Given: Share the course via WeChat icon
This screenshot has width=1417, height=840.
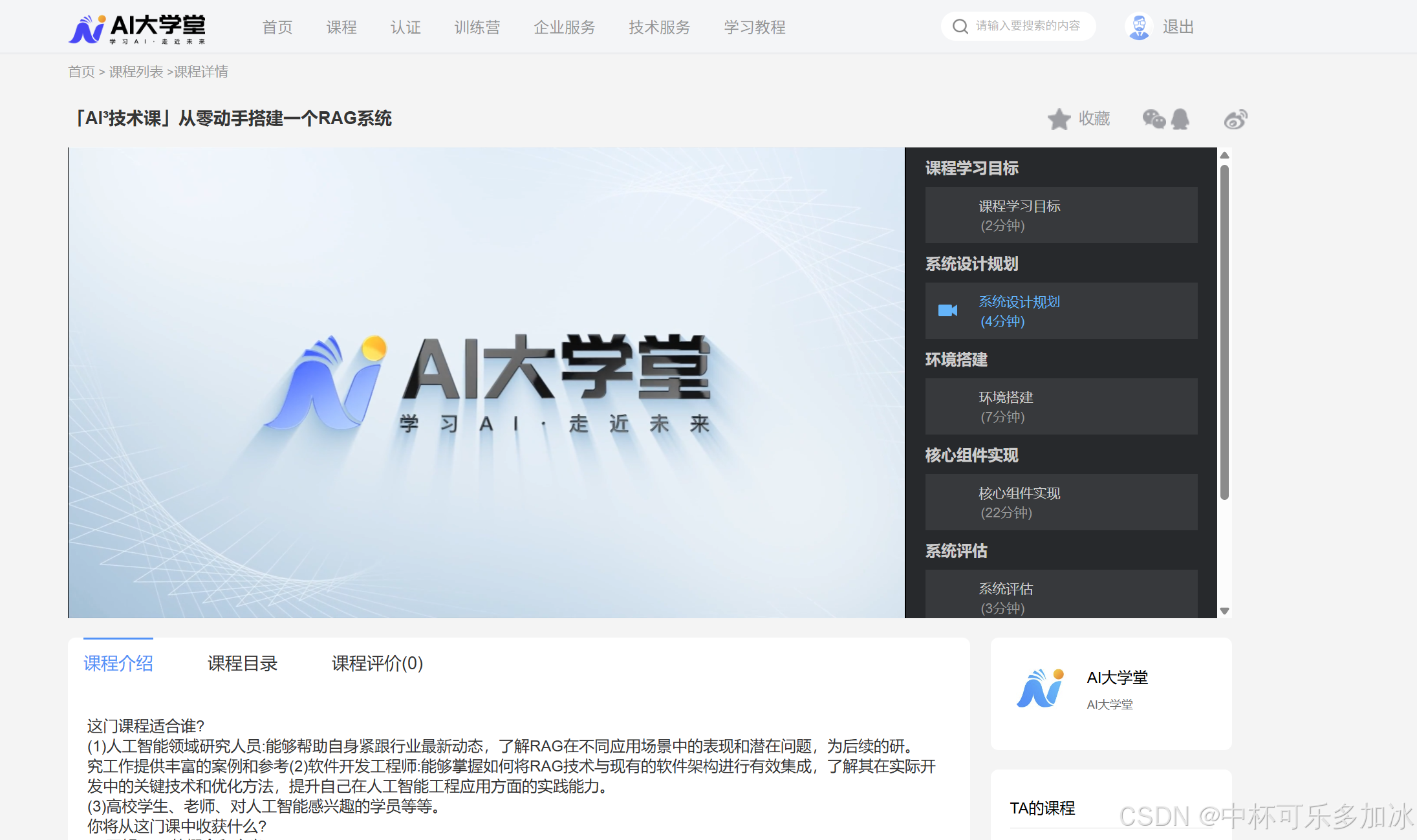Looking at the screenshot, I should [x=1152, y=119].
